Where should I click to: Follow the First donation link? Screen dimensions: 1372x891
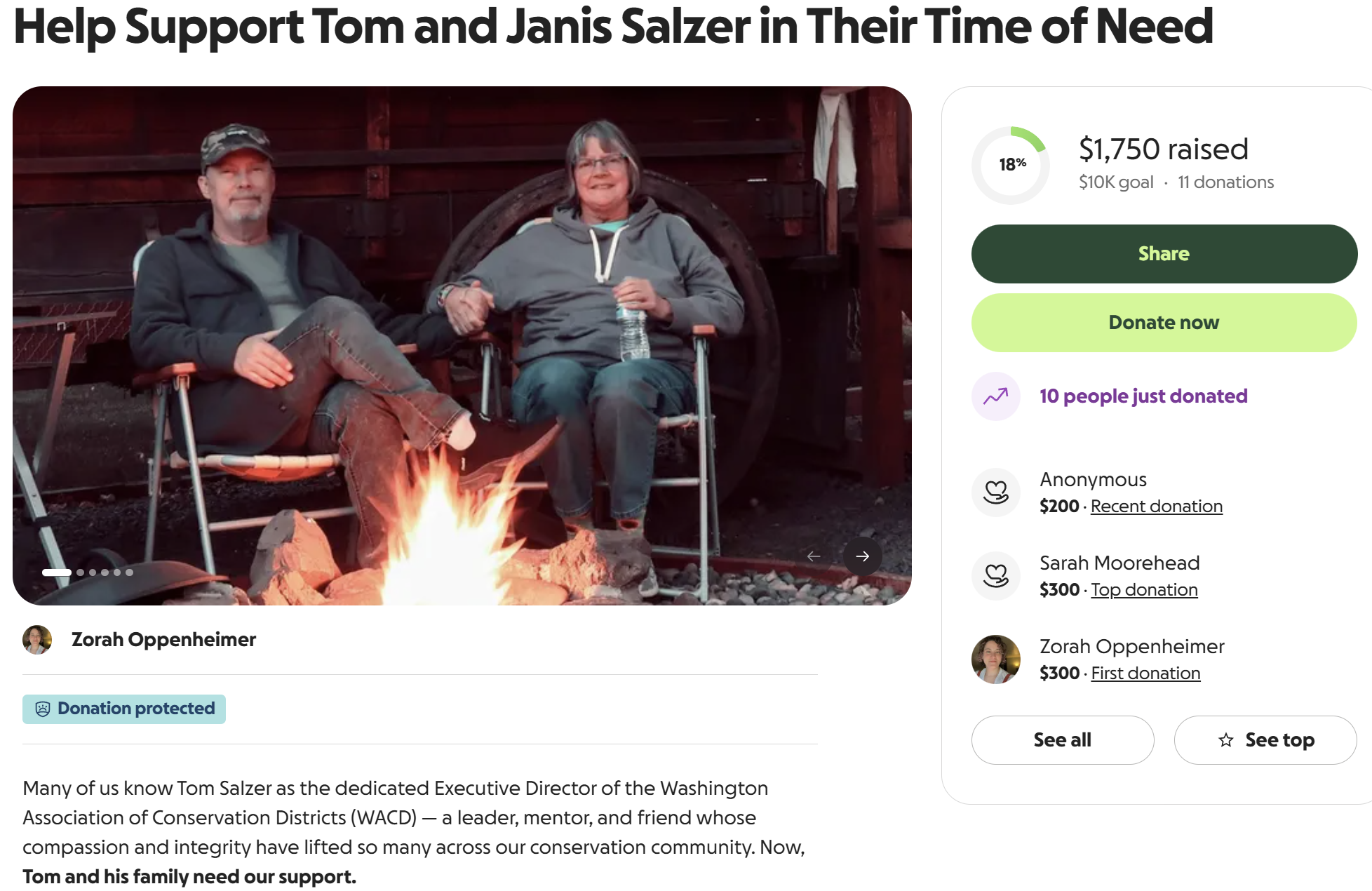(1145, 673)
